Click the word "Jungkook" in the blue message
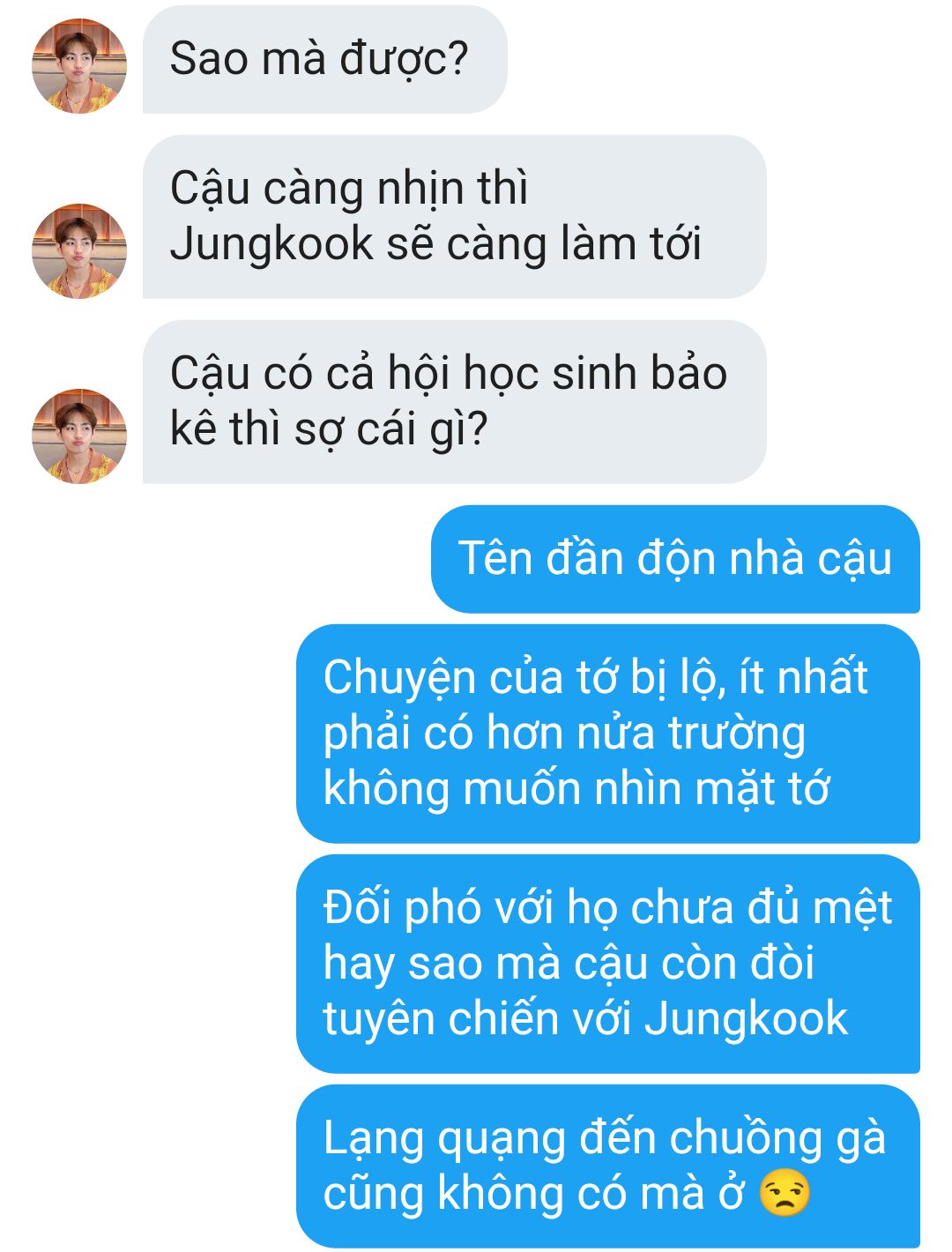Image resolution: width=952 pixels, height=1252 pixels. point(746,1020)
